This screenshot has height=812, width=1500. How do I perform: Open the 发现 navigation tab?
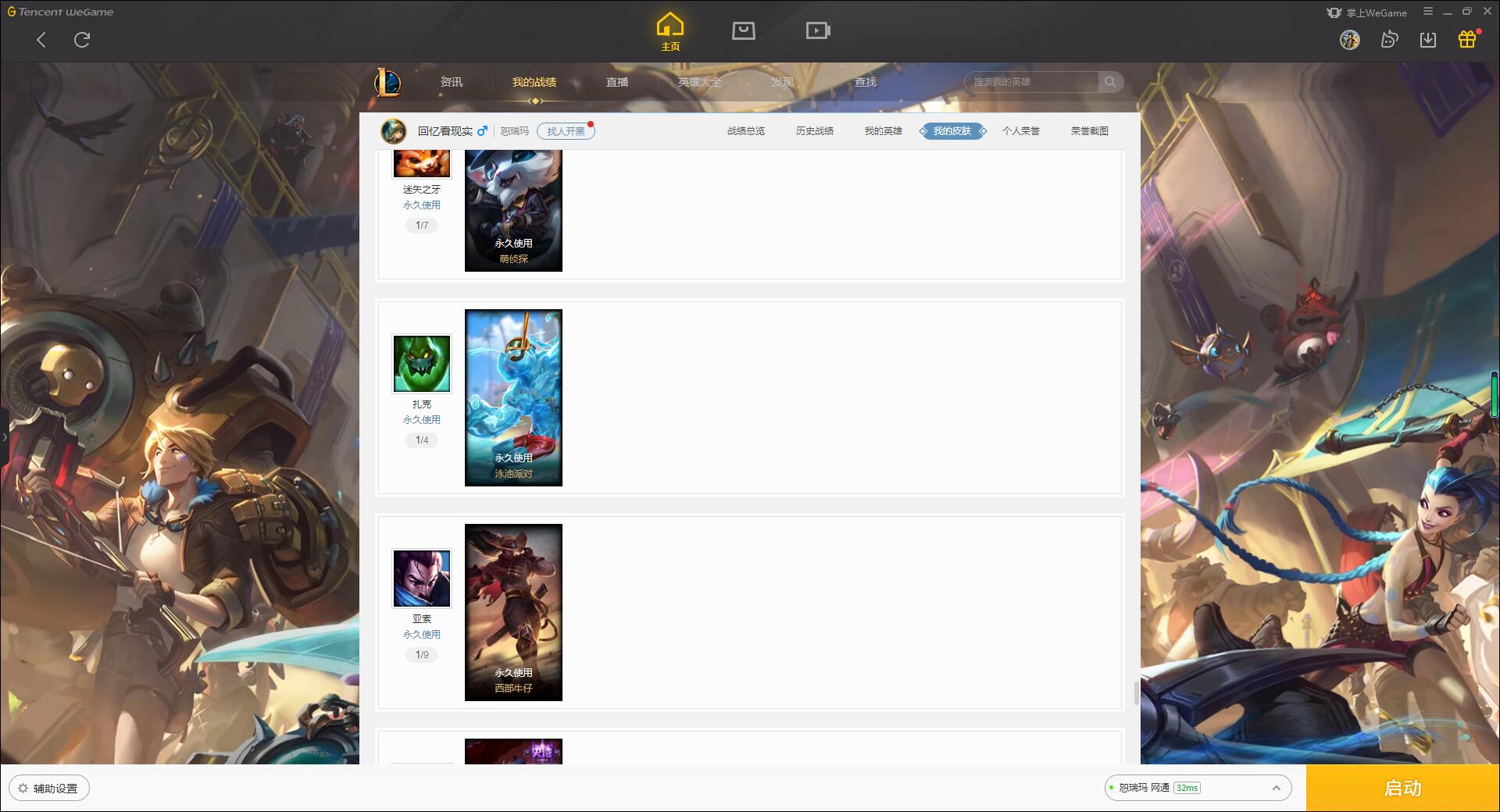click(783, 82)
